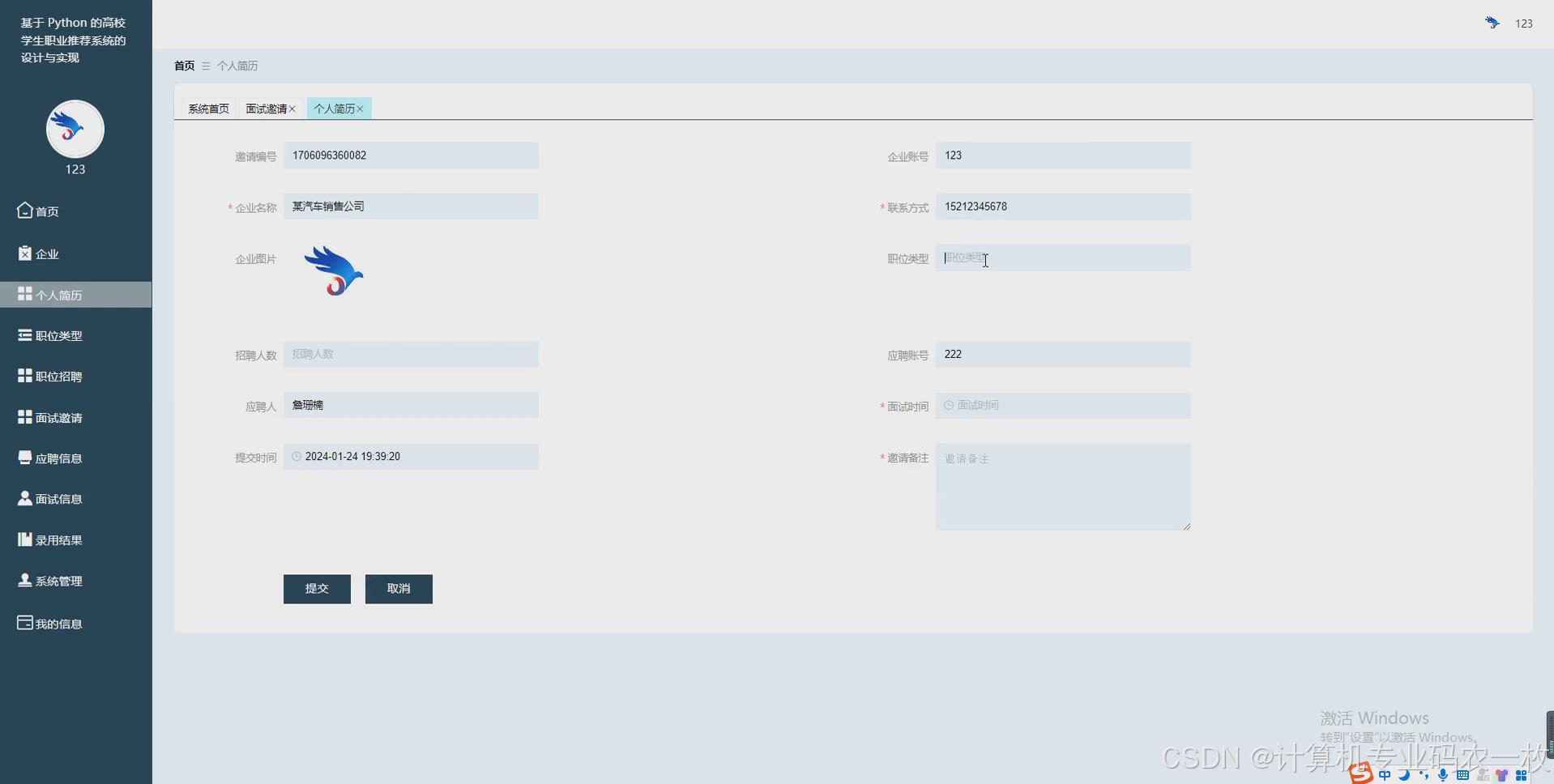
Task: Switch to the 系统首页 tab
Action: [x=208, y=109]
